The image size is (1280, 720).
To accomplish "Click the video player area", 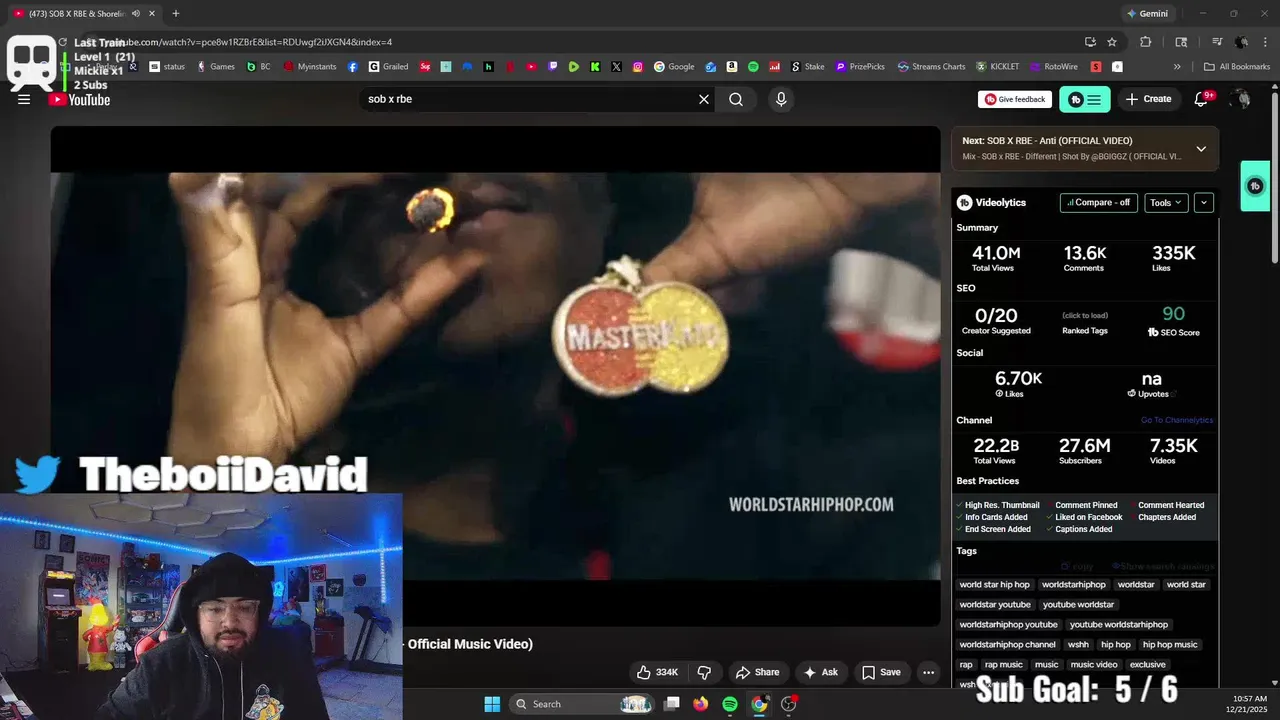I will [x=495, y=376].
